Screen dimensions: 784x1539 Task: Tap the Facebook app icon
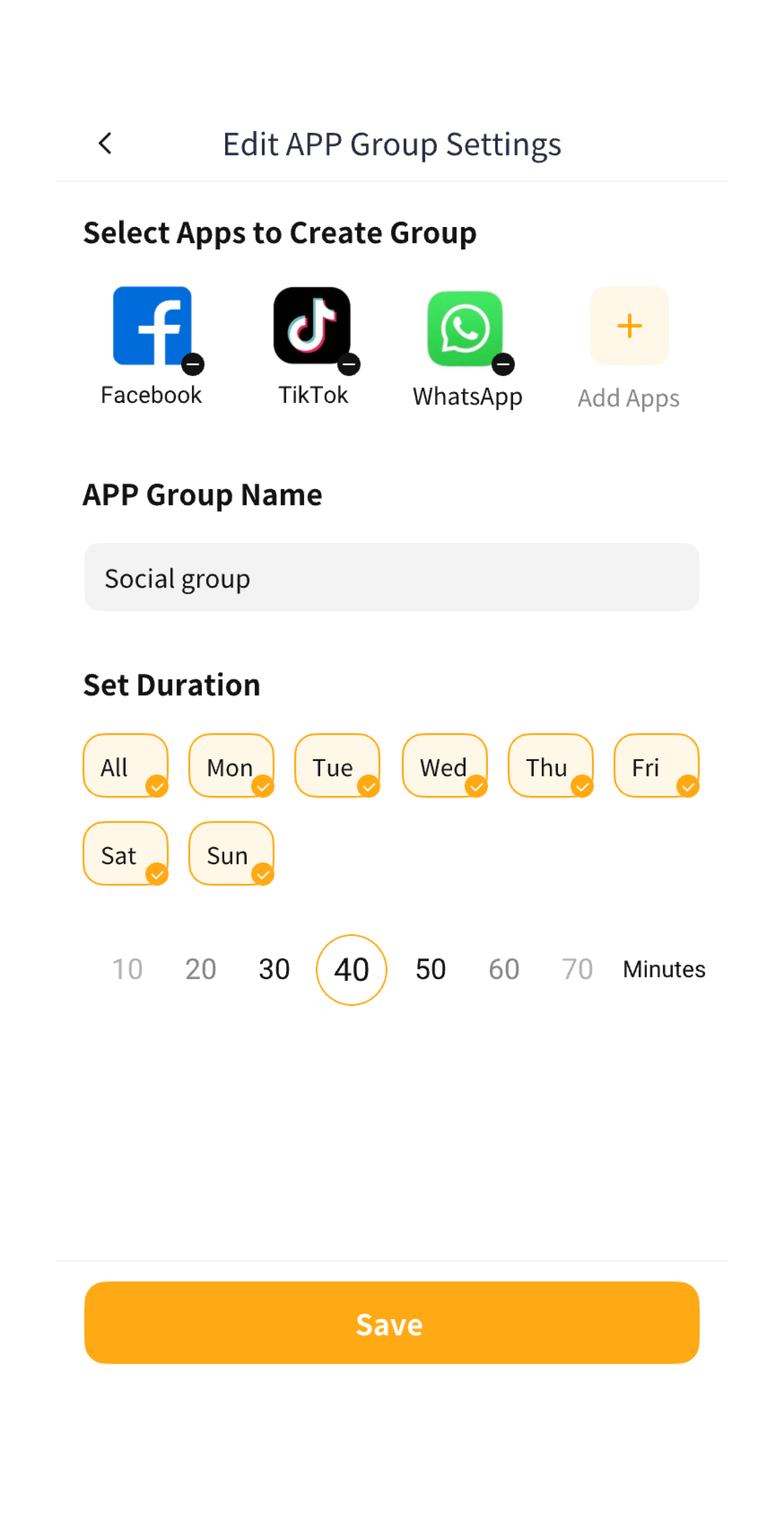(152, 325)
